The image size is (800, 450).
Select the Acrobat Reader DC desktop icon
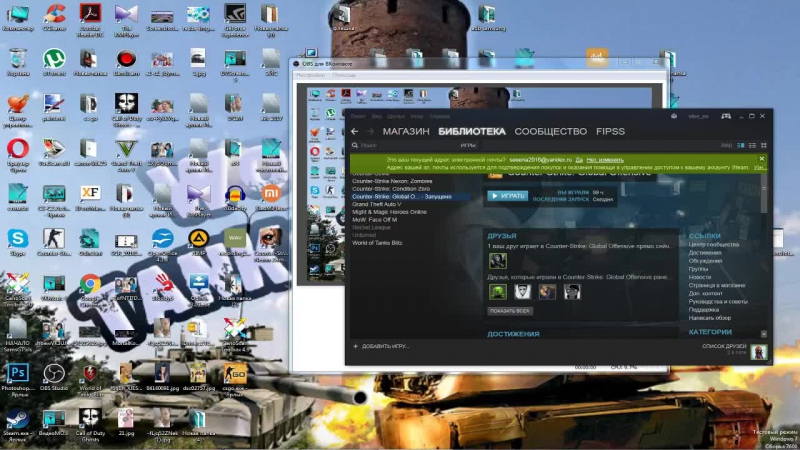coord(90,20)
